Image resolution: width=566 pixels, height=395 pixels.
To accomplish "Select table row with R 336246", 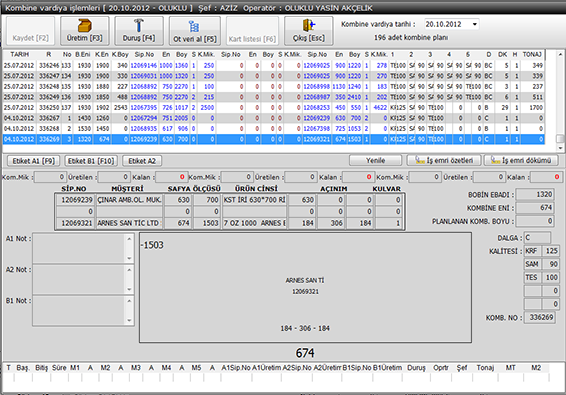I will pos(274,66).
